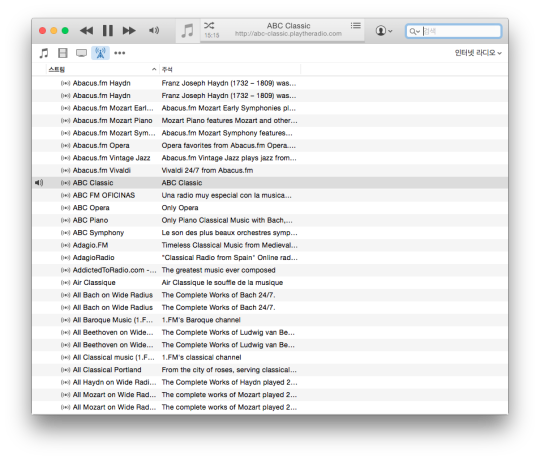The height and width of the screenshot is (460, 540).
Task: Toggle shuffle in the now playing display
Action: [209, 25]
